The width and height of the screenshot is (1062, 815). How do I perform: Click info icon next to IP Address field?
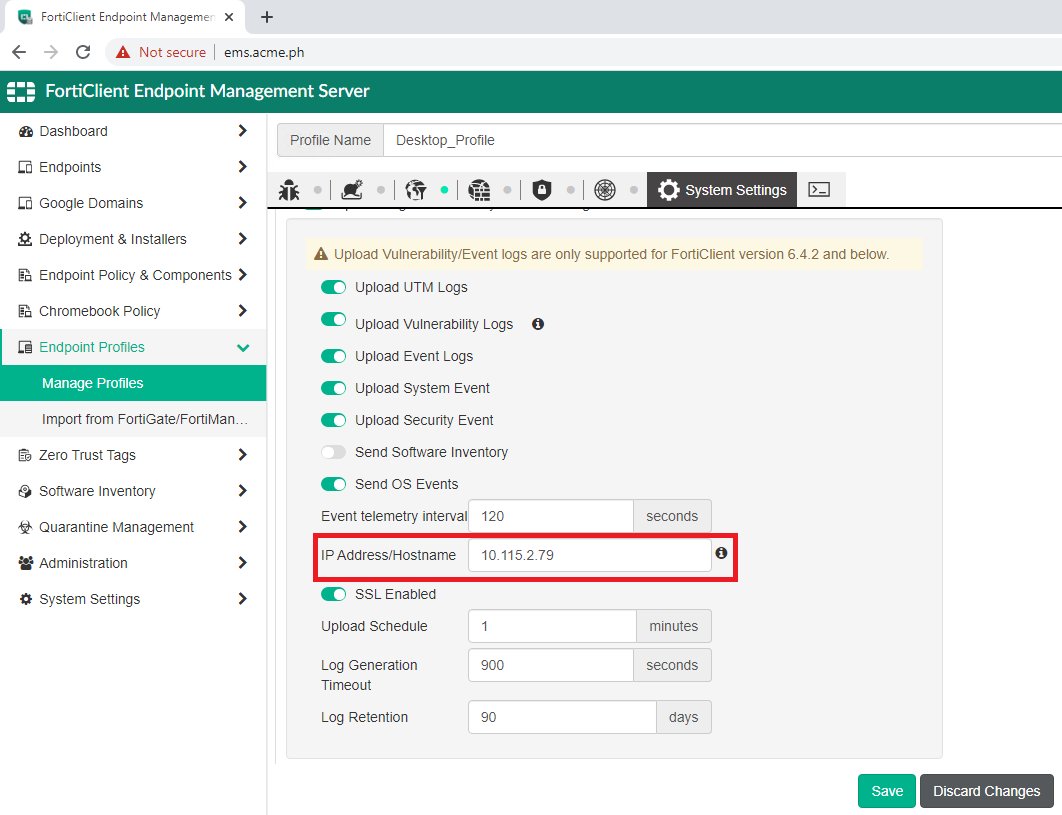pos(721,553)
